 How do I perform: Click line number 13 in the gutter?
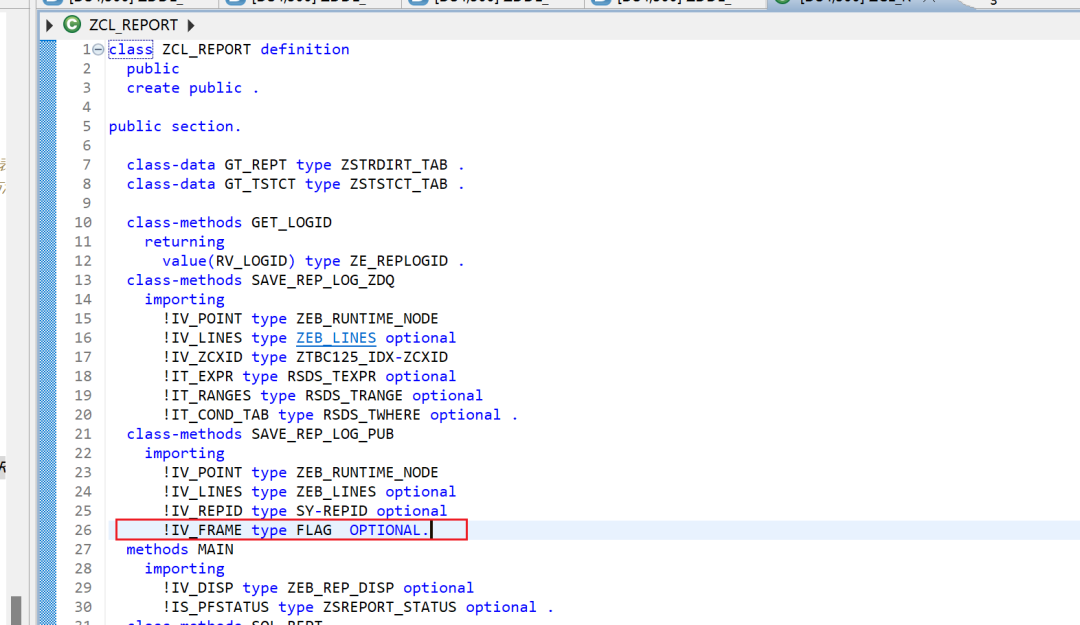click(83, 280)
